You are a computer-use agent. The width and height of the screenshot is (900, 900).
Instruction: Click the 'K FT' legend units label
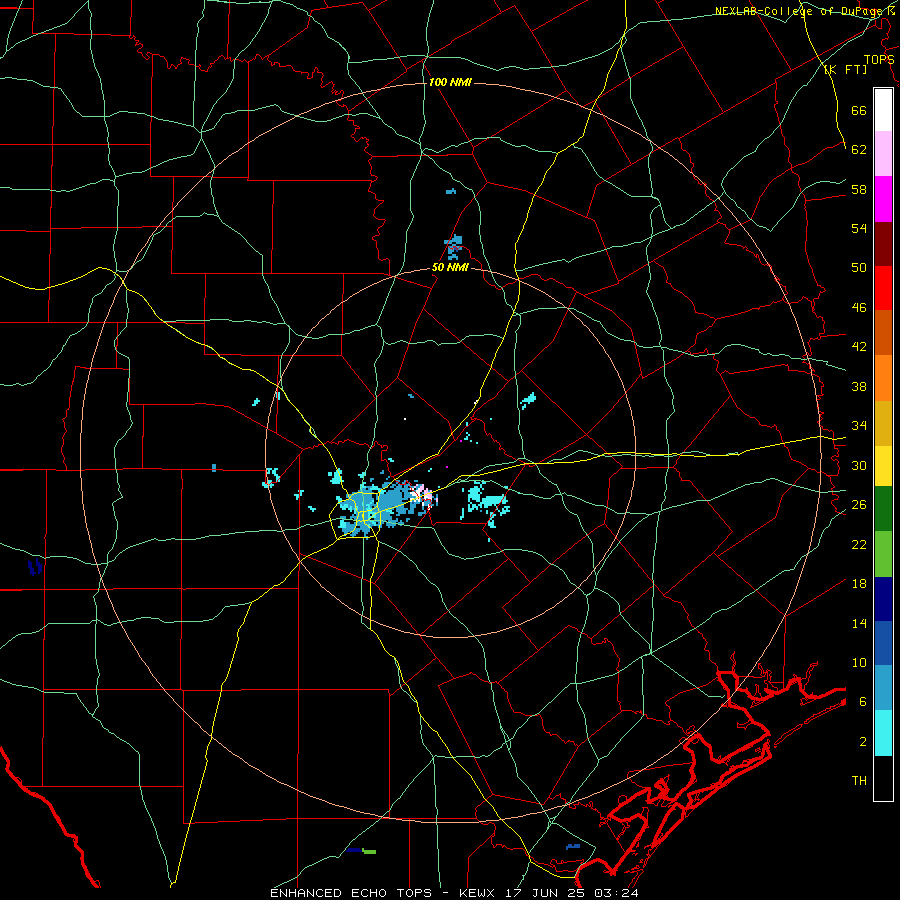click(x=846, y=70)
